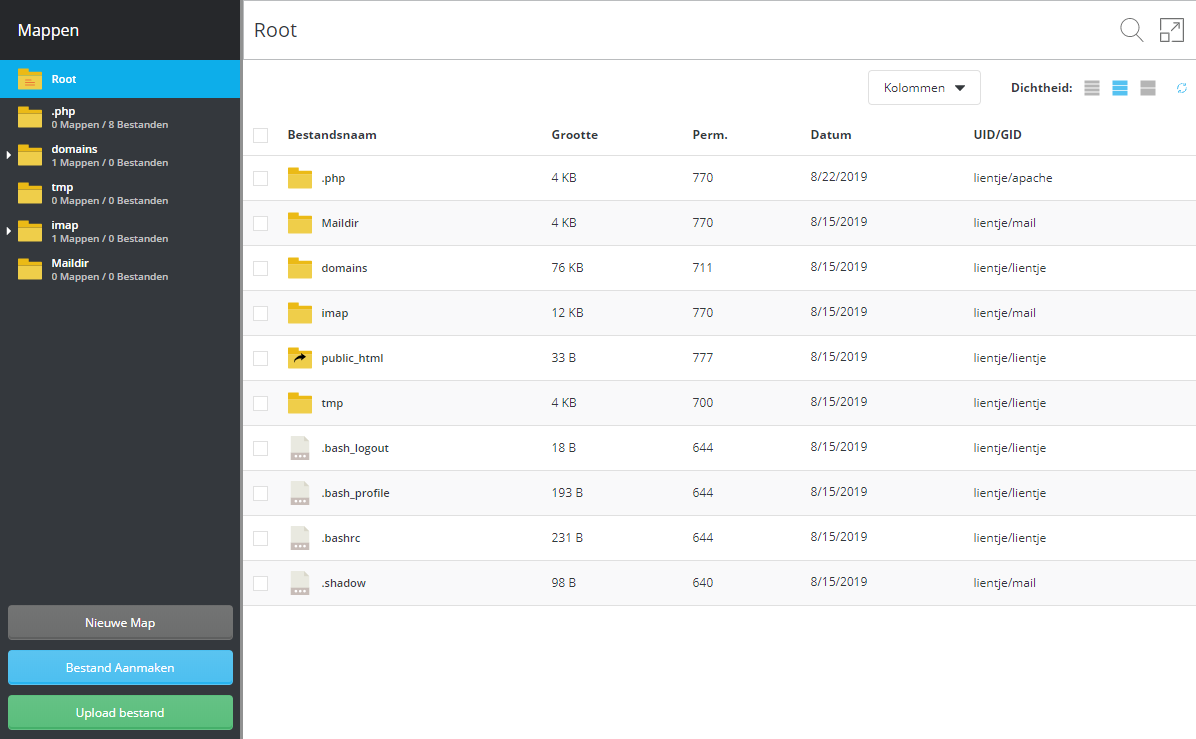Viewport: 1196px width, 739px height.
Task: Check the select-all checkbox in header
Action: [x=261, y=135]
